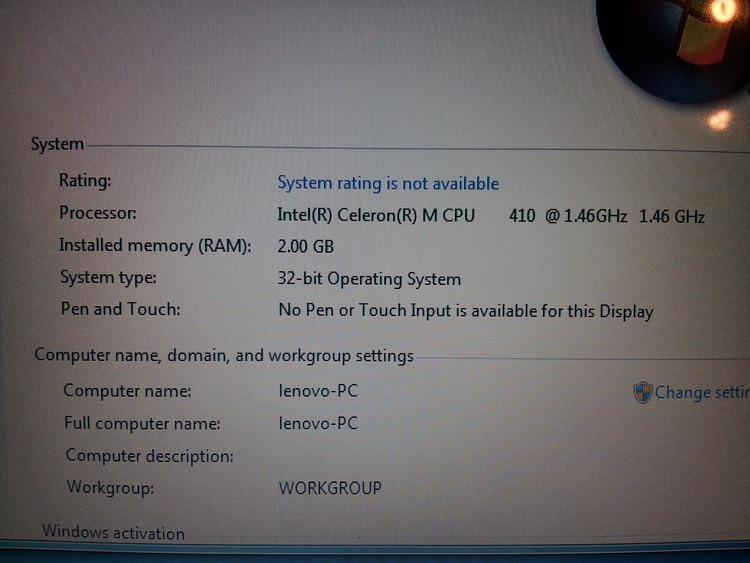Click the 'Rating:' label
The width and height of the screenshot is (750, 563).
pyautogui.click(x=85, y=181)
